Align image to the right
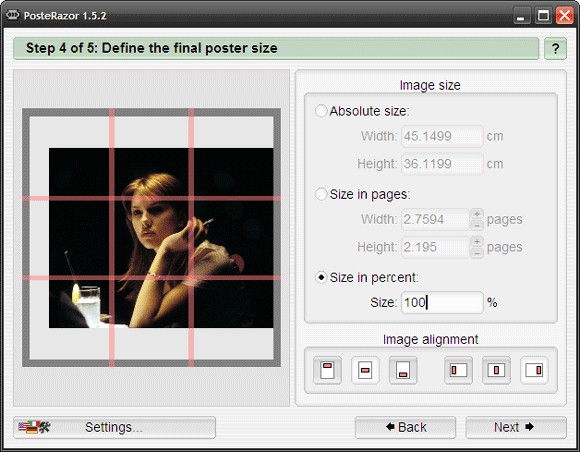This screenshot has width=580, height=452. pos(534,370)
